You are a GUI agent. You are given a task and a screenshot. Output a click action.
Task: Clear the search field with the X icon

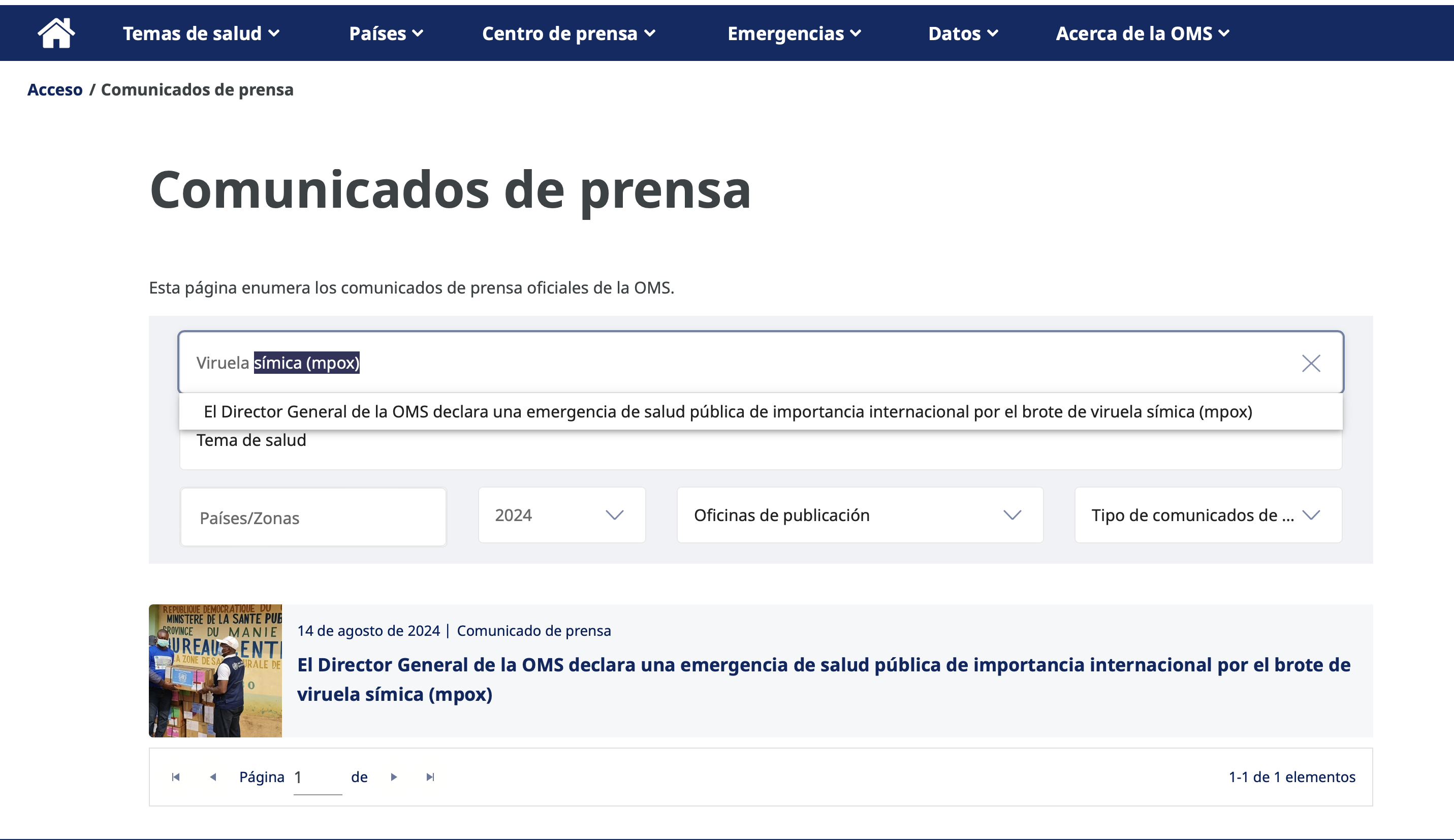pyautogui.click(x=1311, y=363)
